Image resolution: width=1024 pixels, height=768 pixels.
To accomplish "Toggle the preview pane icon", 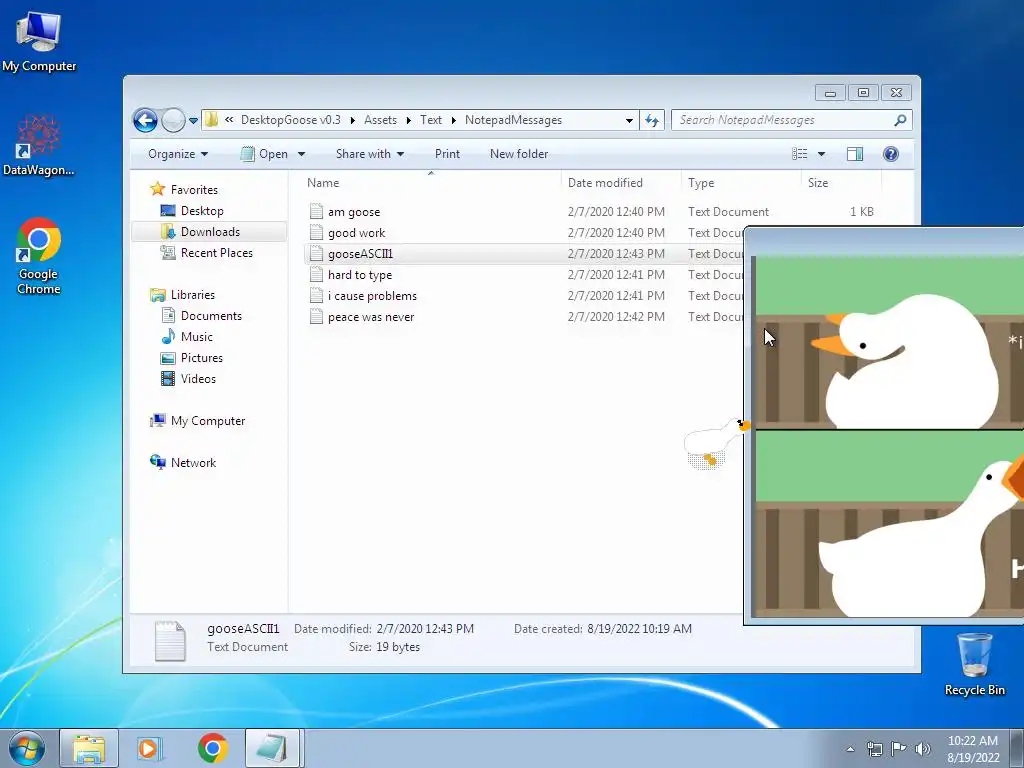I will (x=855, y=154).
